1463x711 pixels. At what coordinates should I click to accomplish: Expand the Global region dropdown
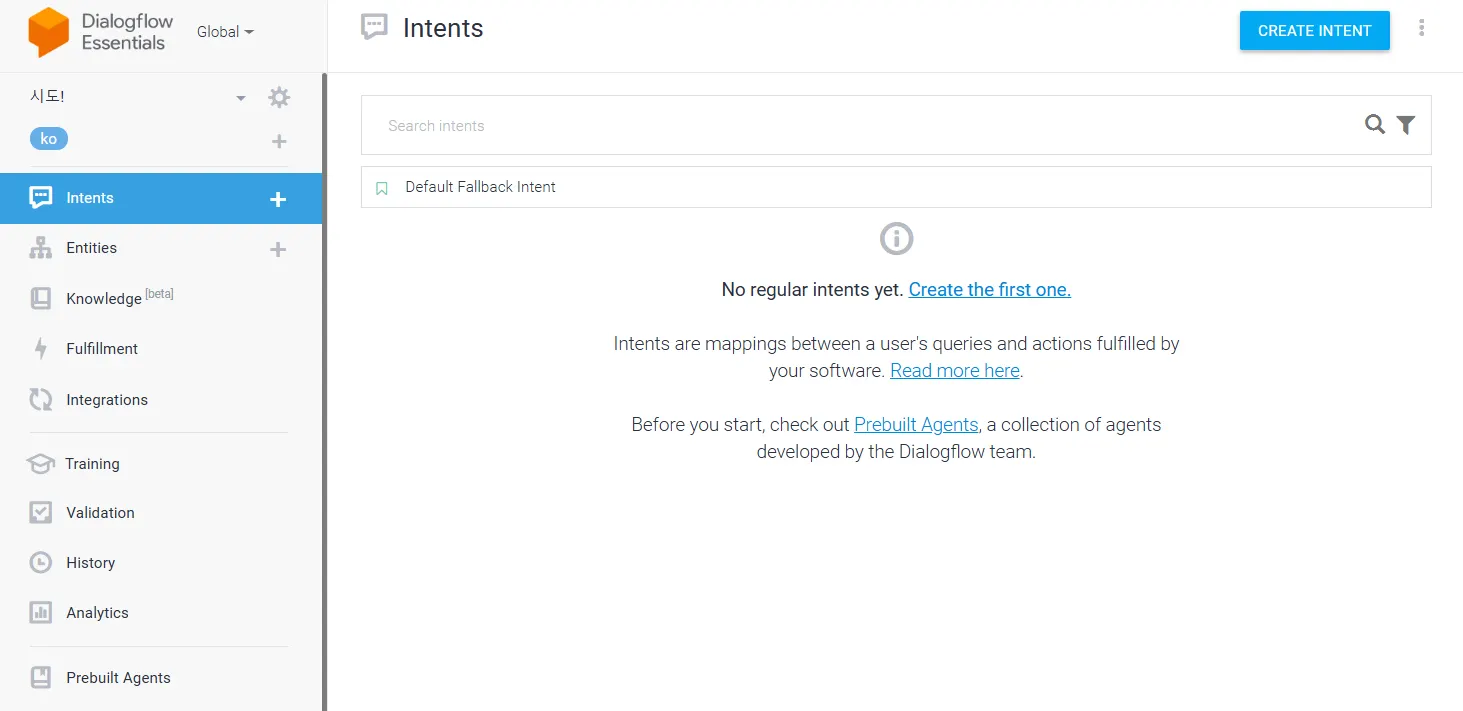(225, 32)
